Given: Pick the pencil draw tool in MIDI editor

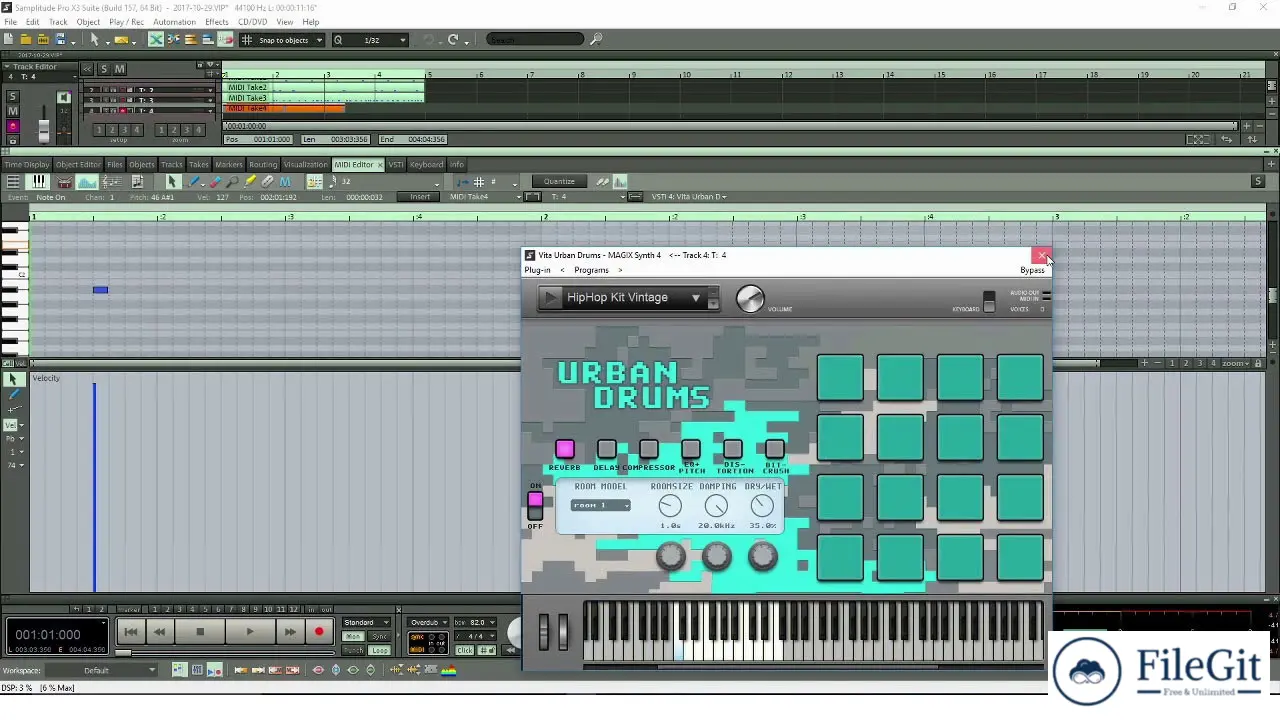Looking at the screenshot, I should (195, 181).
